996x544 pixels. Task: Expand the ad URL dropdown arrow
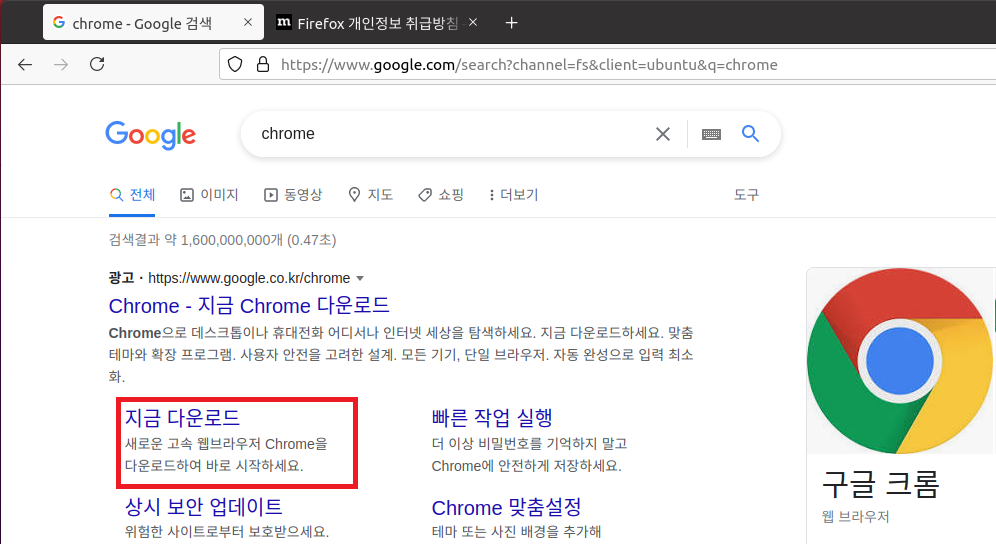pos(360,278)
